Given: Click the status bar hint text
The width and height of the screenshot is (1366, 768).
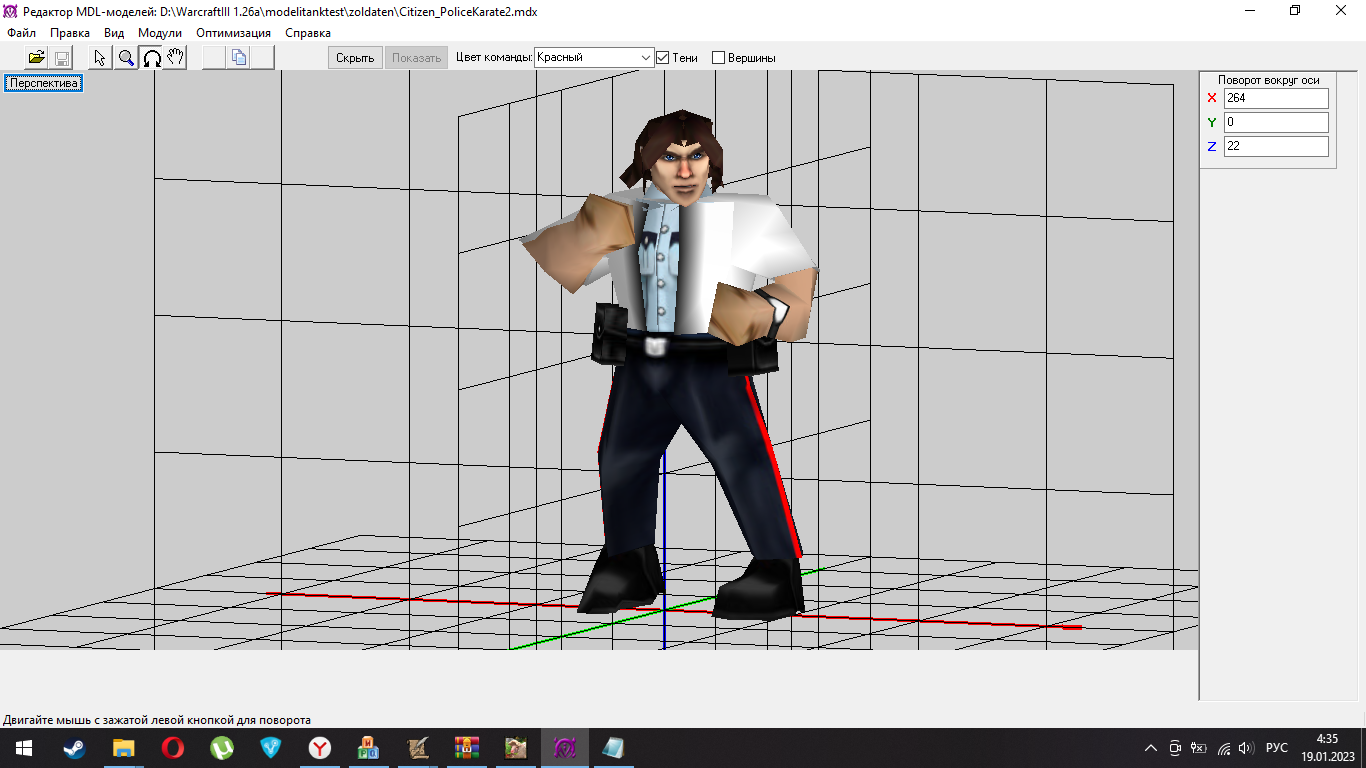Looking at the screenshot, I should click(x=157, y=720).
